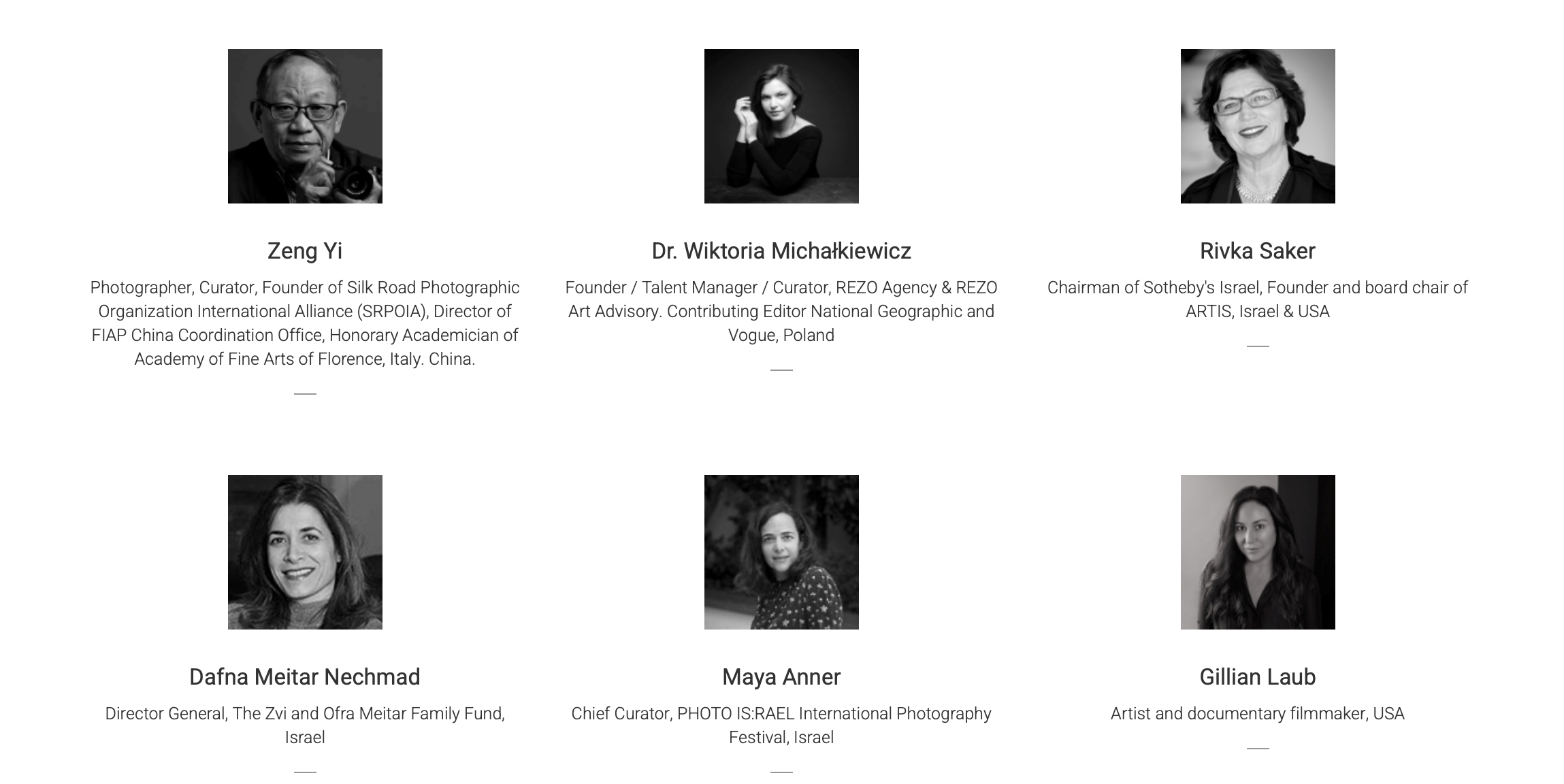Screen dimensions: 1564x784
Task: Click the Gillian Laub name heading
Action: 1258,677
